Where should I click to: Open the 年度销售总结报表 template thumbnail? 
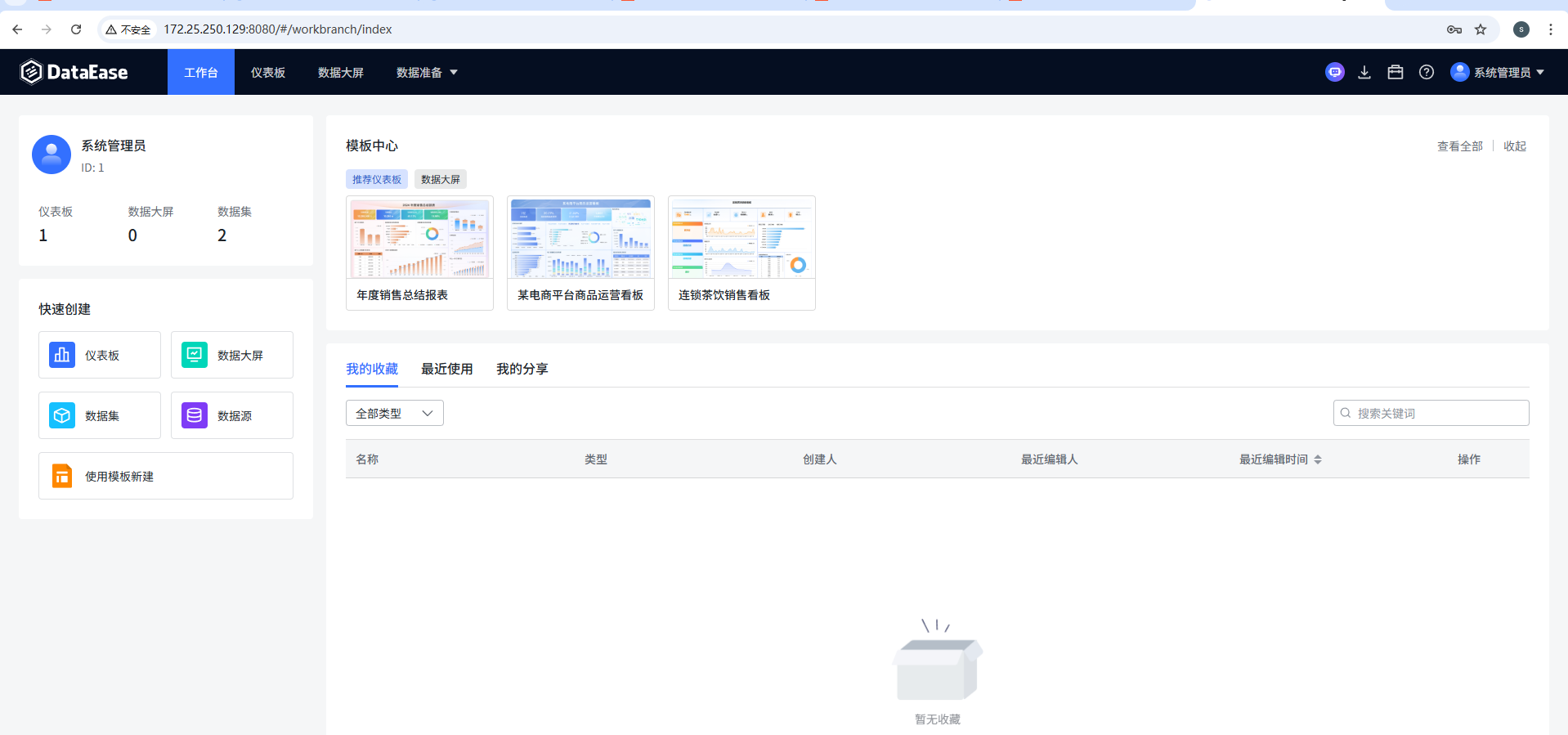click(419, 238)
